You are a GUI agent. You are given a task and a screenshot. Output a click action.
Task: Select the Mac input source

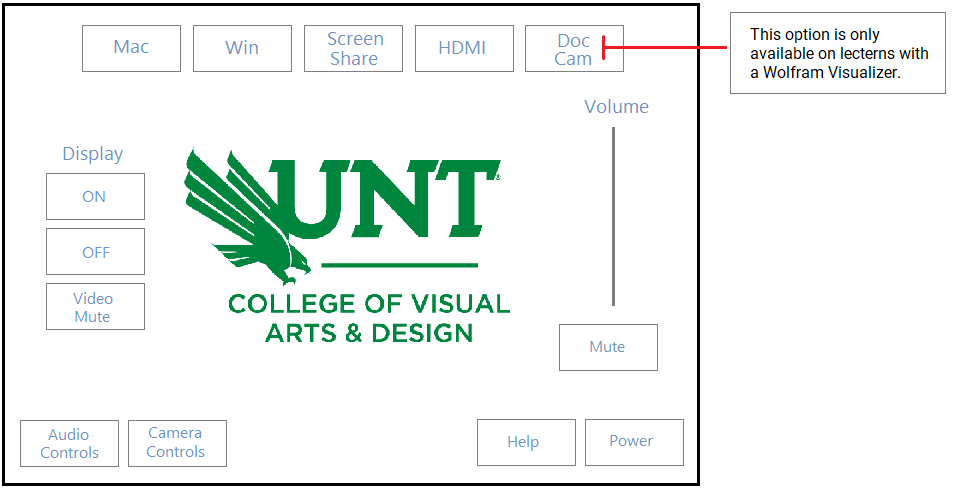tap(132, 49)
